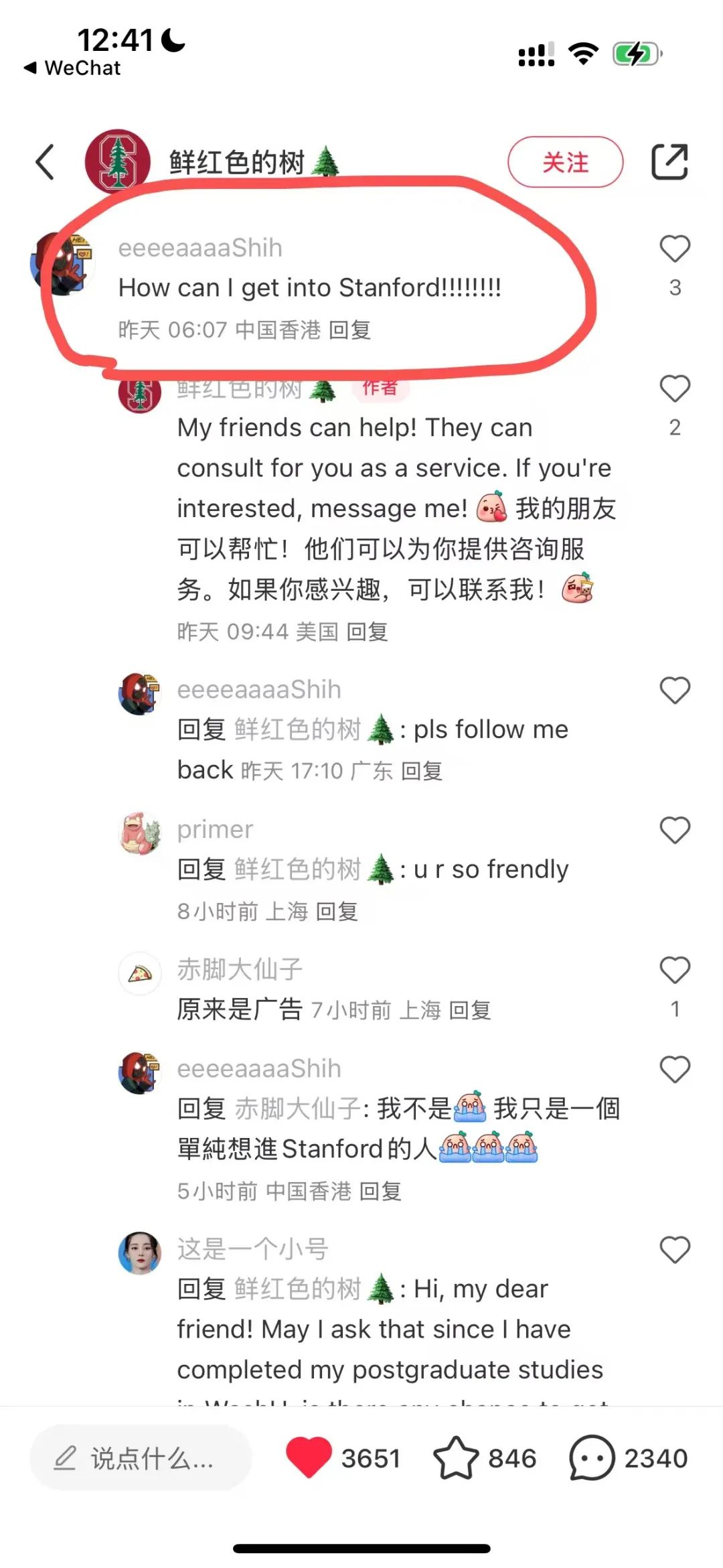Open the Stanford tree profile avatar in header

(117, 161)
